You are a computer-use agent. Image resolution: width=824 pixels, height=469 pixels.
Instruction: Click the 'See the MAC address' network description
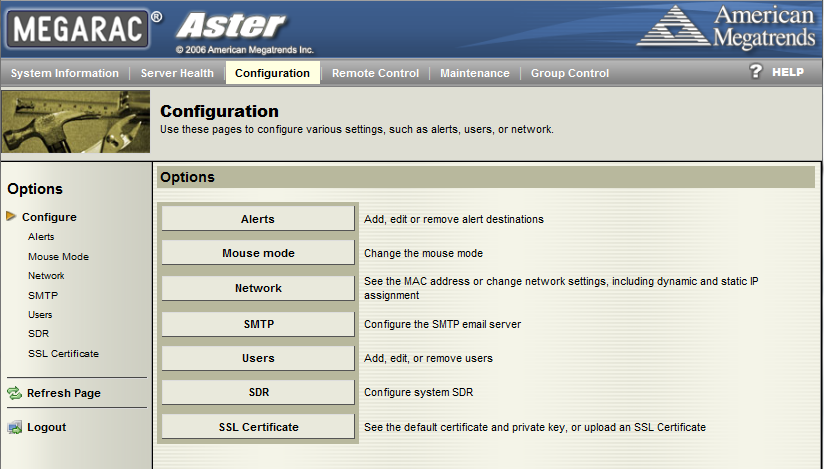pos(561,288)
